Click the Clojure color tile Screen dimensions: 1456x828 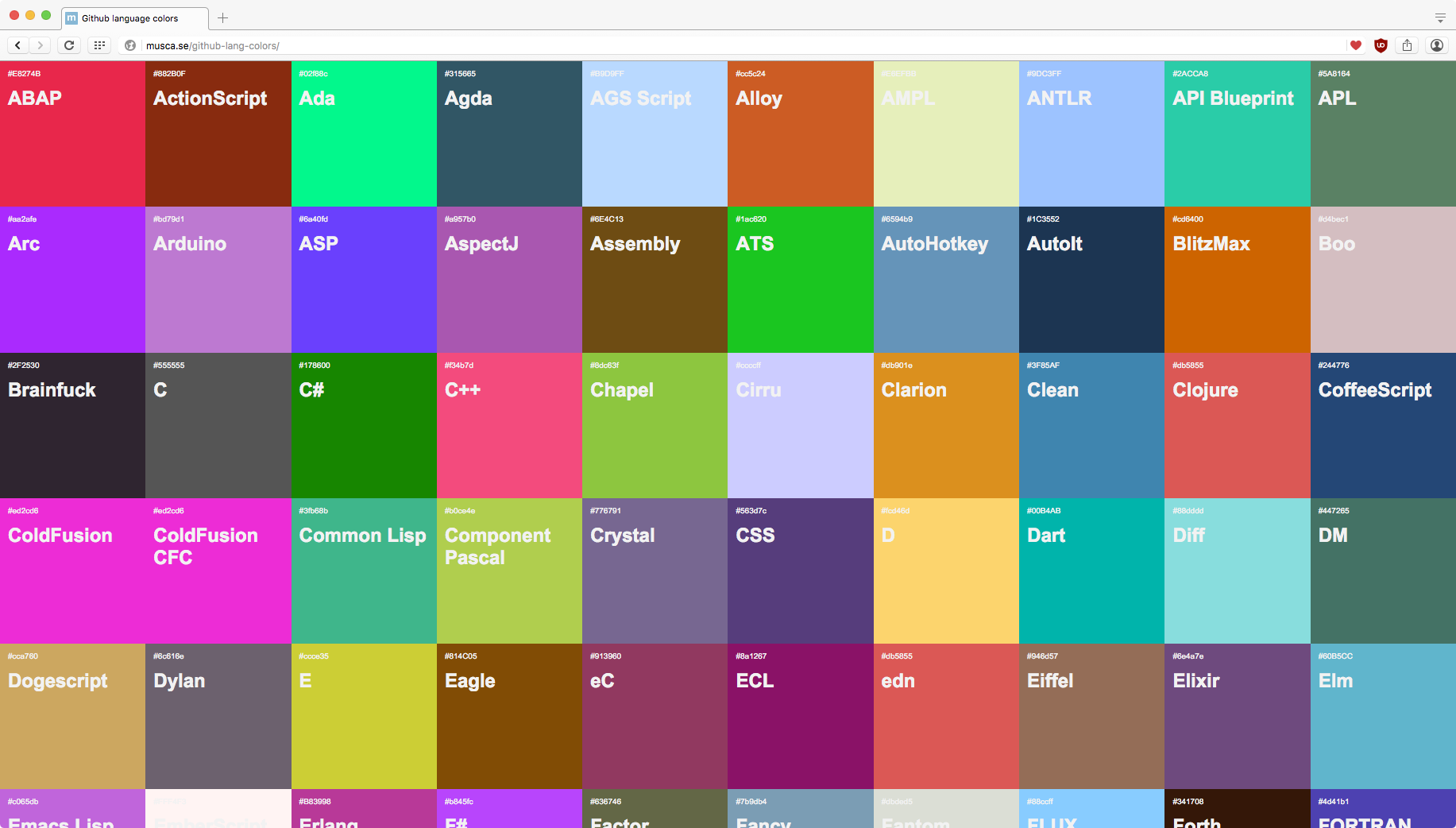pos(1238,425)
